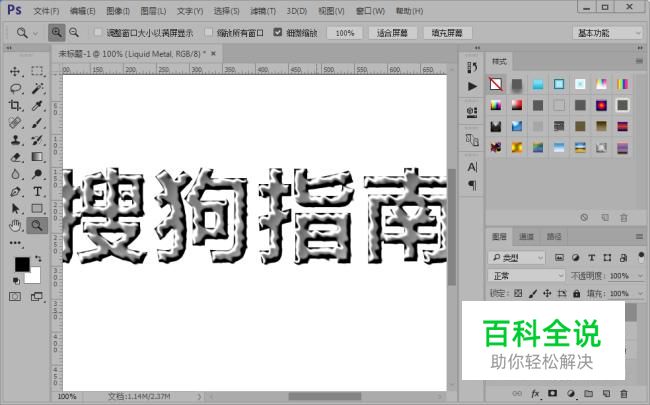Select the Pen tool
Image resolution: width=650 pixels, height=405 pixels.
pyautogui.click(x=15, y=192)
